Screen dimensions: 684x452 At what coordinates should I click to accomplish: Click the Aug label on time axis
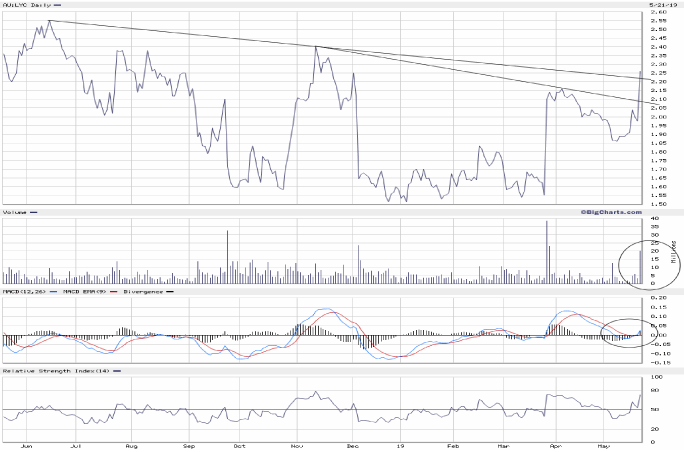point(131,445)
